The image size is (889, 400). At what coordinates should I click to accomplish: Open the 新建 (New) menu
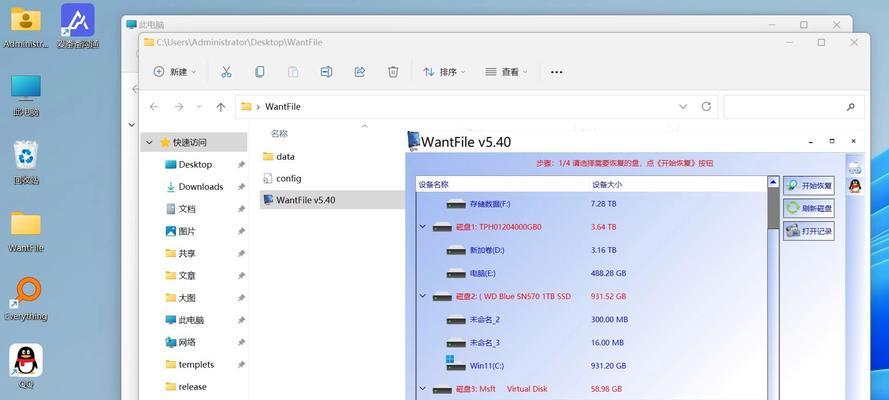click(x=175, y=72)
